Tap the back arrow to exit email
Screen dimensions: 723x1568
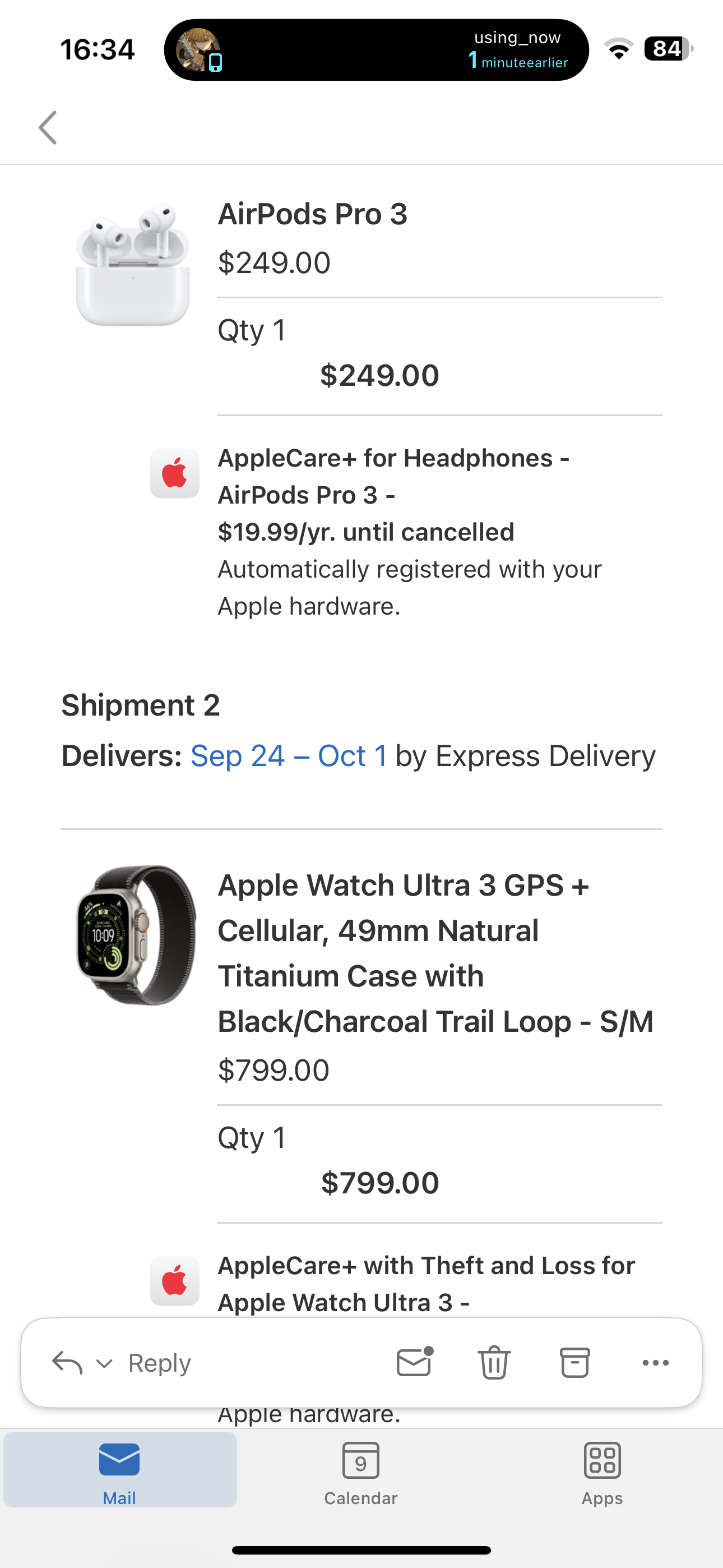48,128
